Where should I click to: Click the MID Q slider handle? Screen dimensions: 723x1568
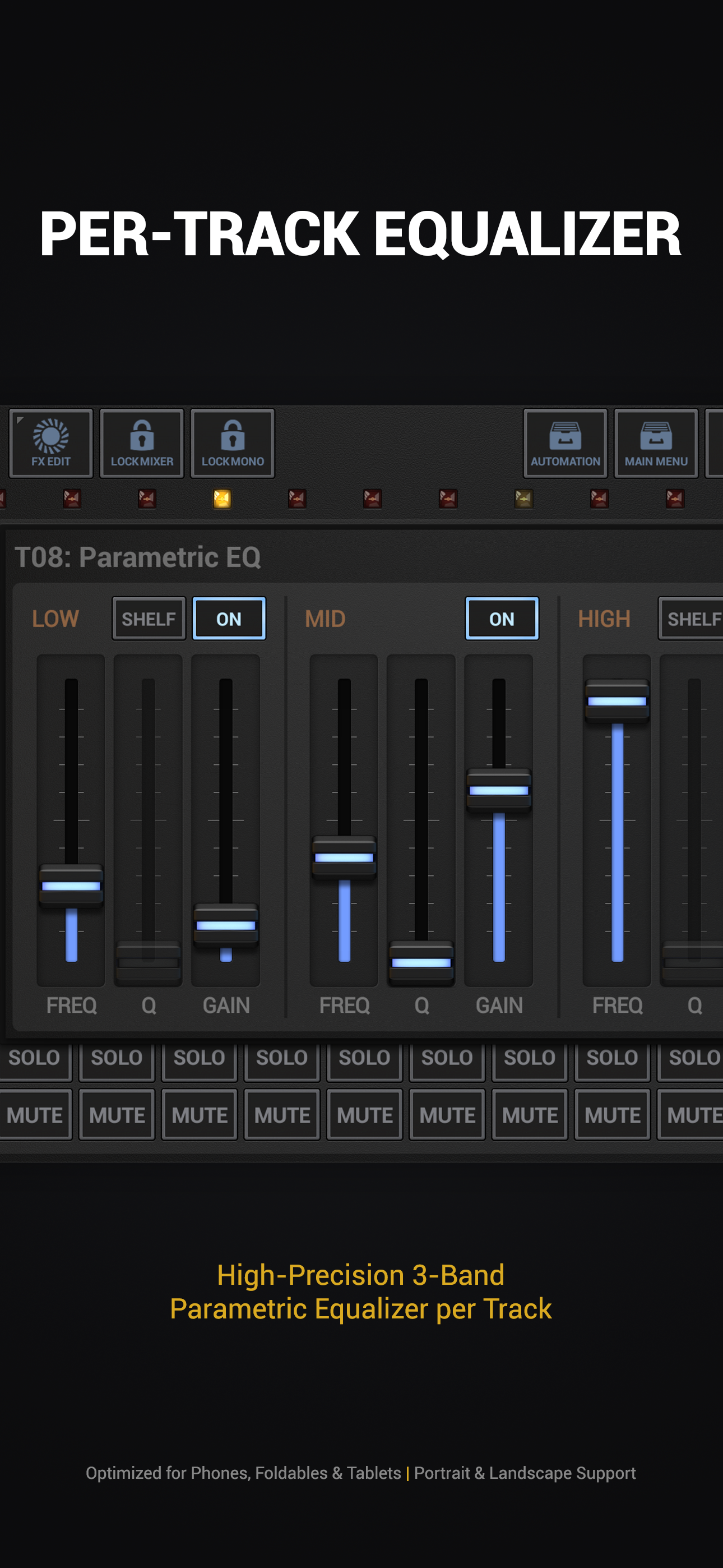421,962
